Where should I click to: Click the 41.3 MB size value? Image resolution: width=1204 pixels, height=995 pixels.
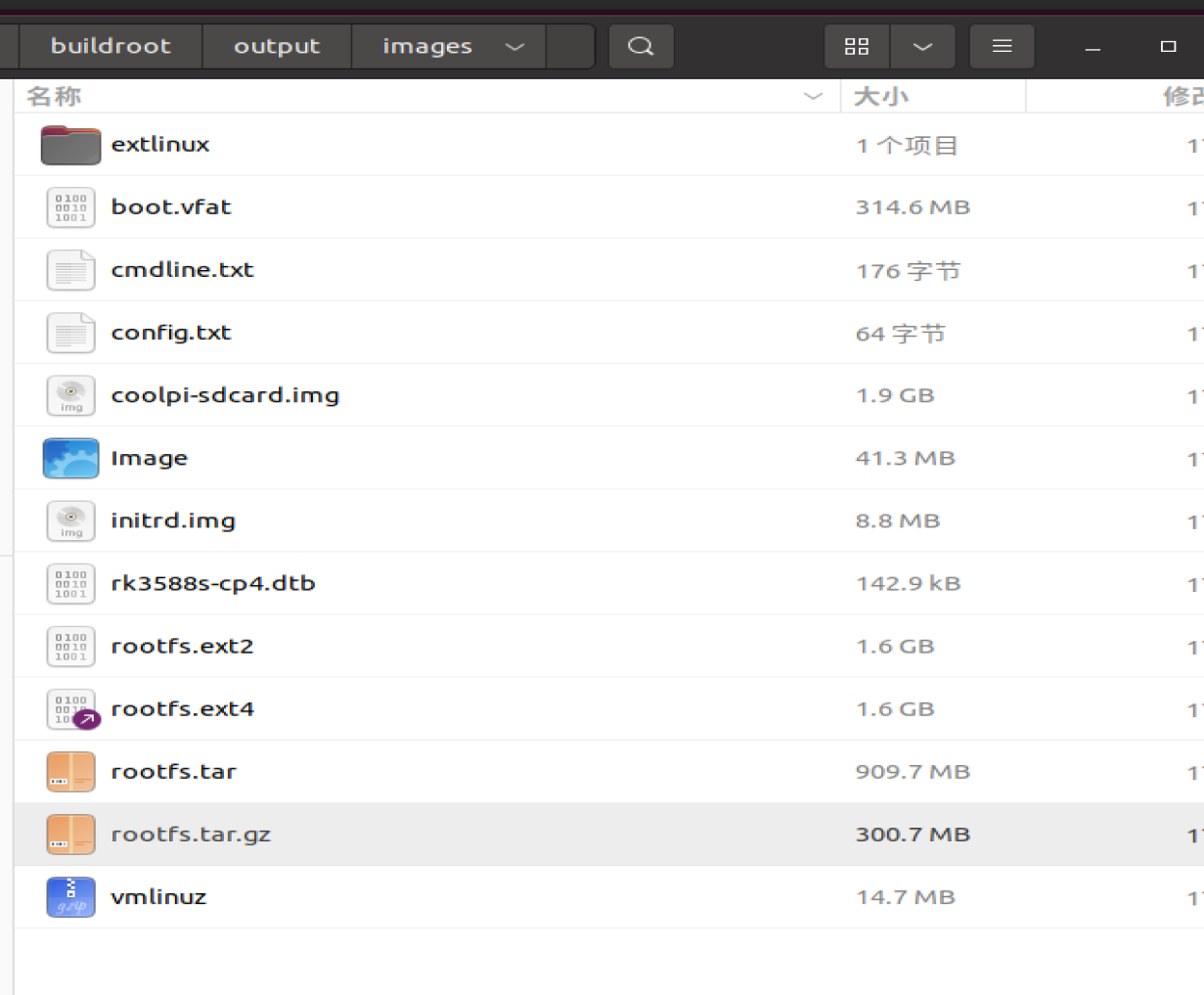(905, 458)
